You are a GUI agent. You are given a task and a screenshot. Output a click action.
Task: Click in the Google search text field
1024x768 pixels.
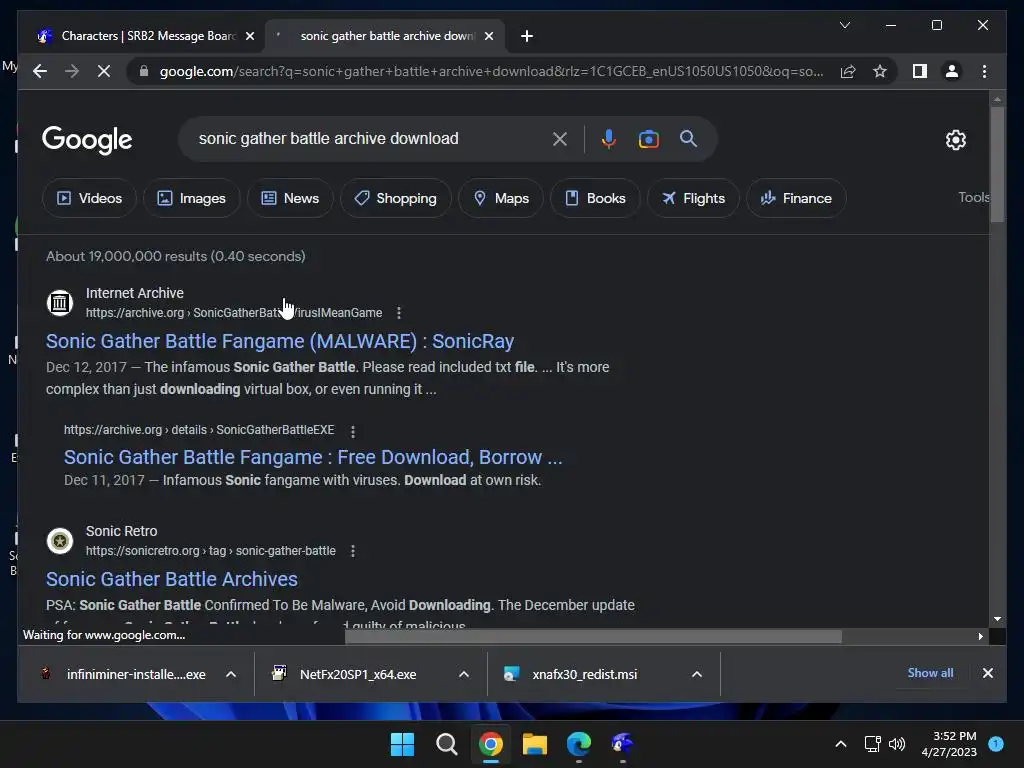point(366,138)
